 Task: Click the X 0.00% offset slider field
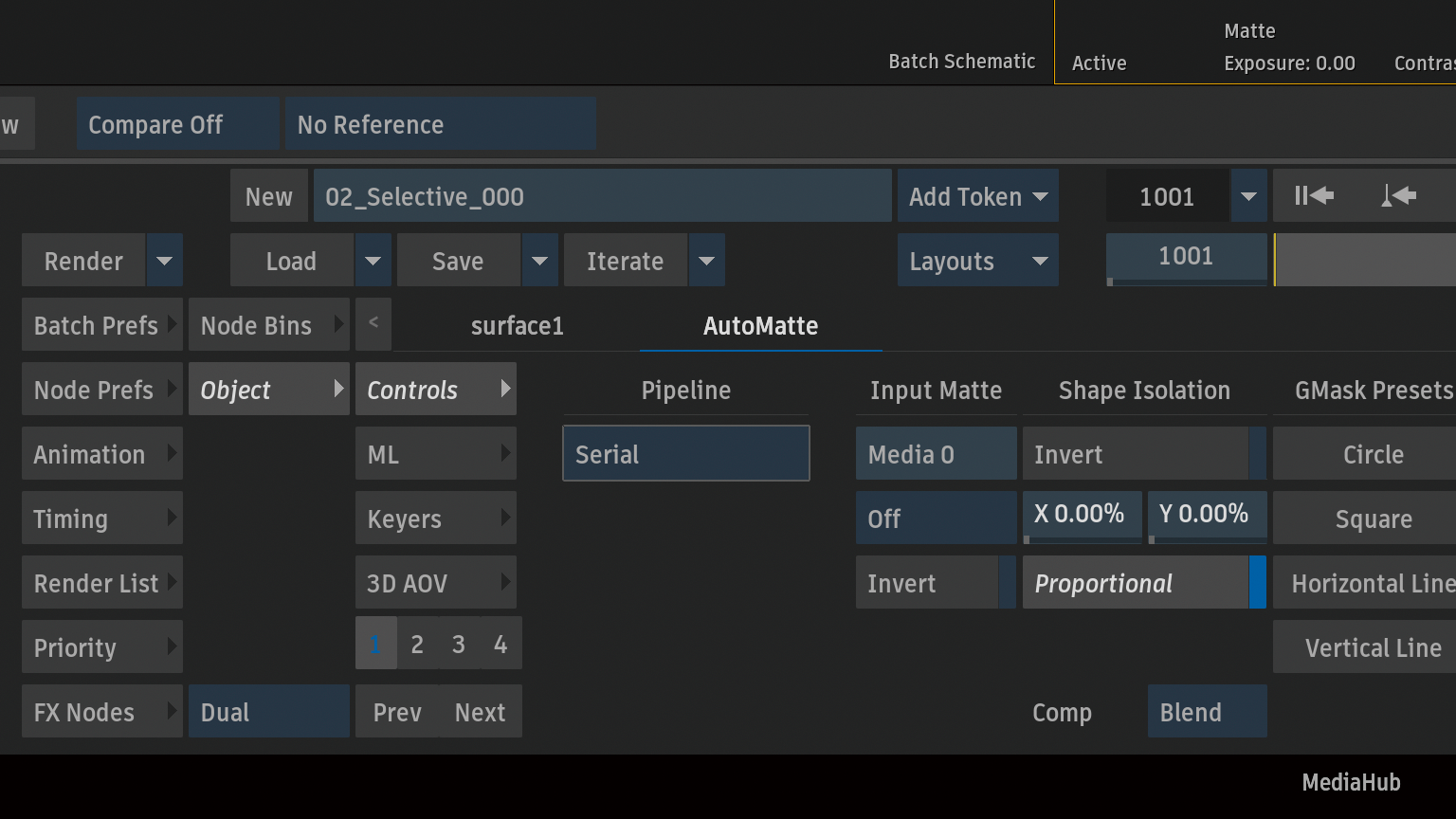1082,515
